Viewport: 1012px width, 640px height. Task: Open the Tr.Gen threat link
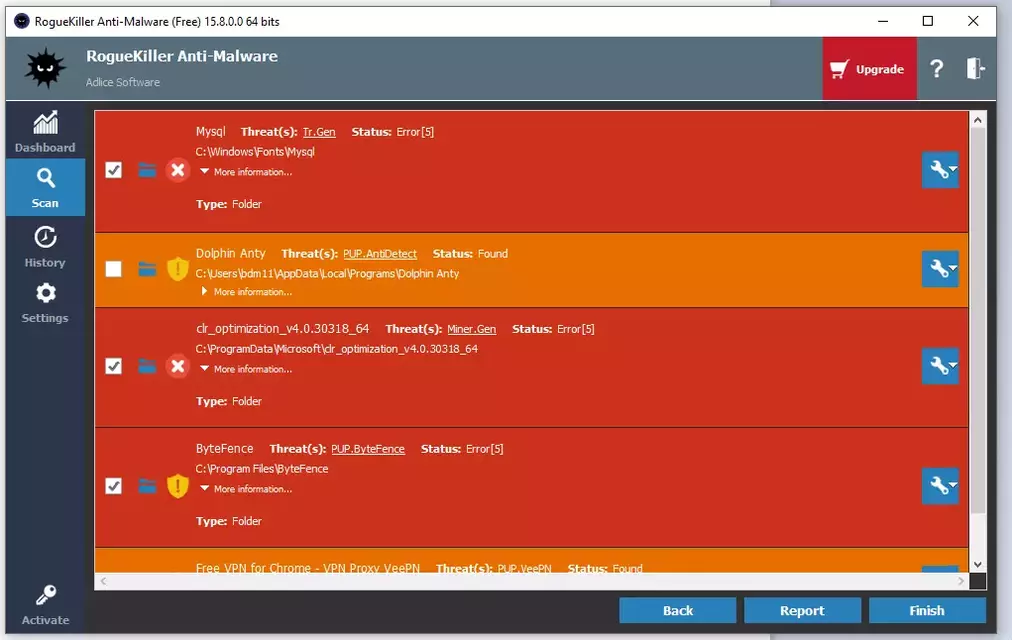[319, 132]
